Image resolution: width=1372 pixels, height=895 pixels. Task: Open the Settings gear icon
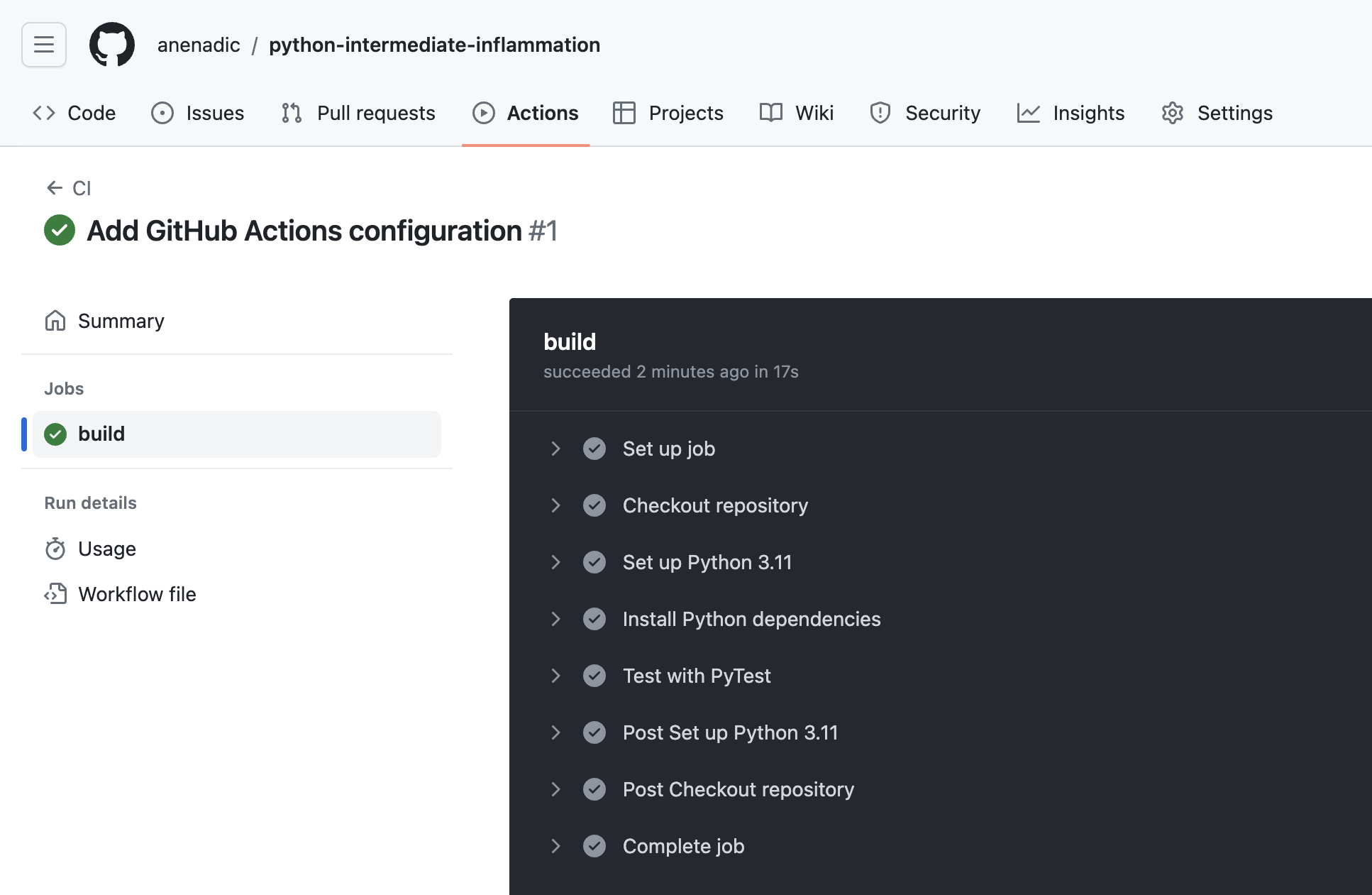1172,113
